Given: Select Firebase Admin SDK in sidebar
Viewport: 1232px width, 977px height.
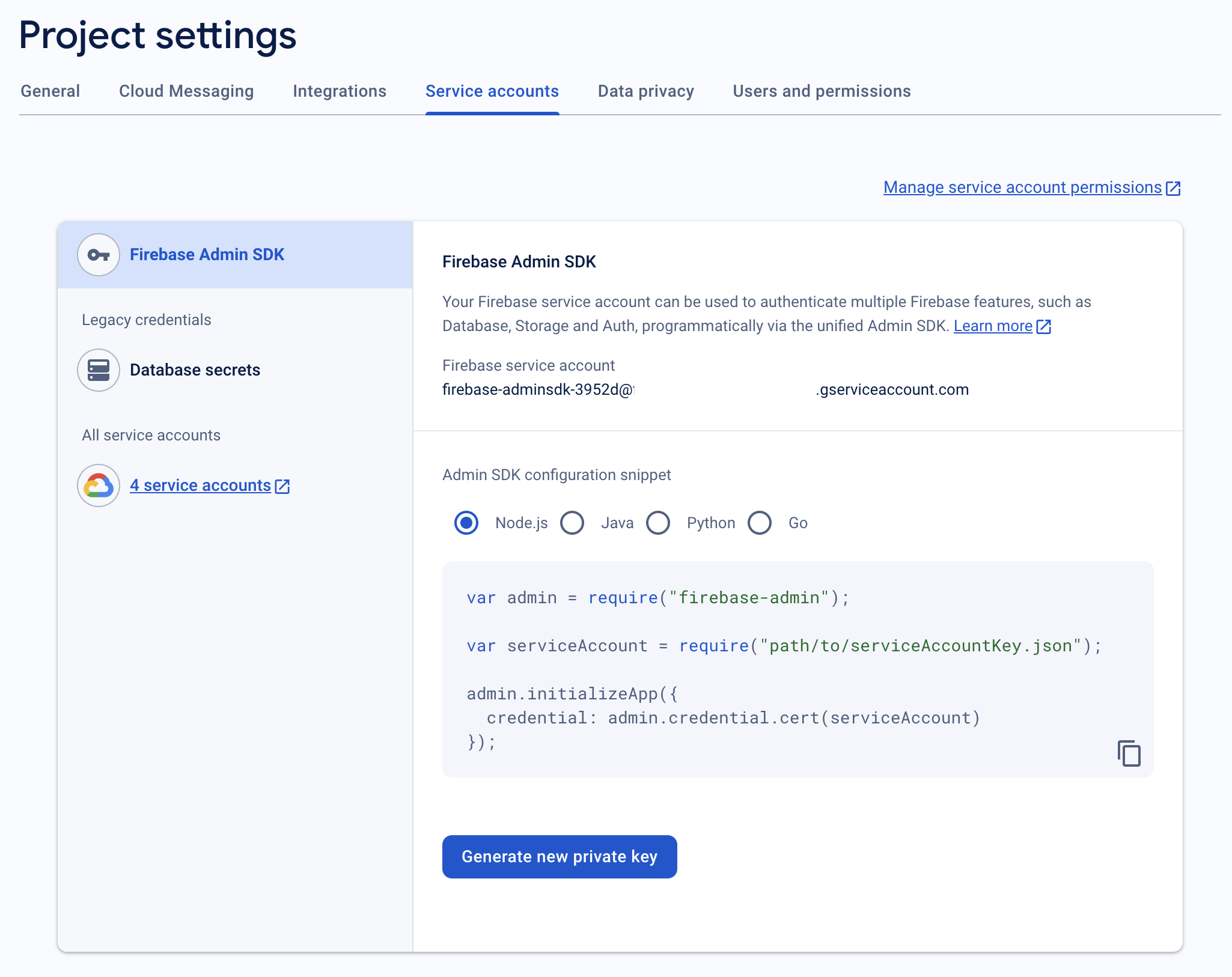Looking at the screenshot, I should point(235,255).
